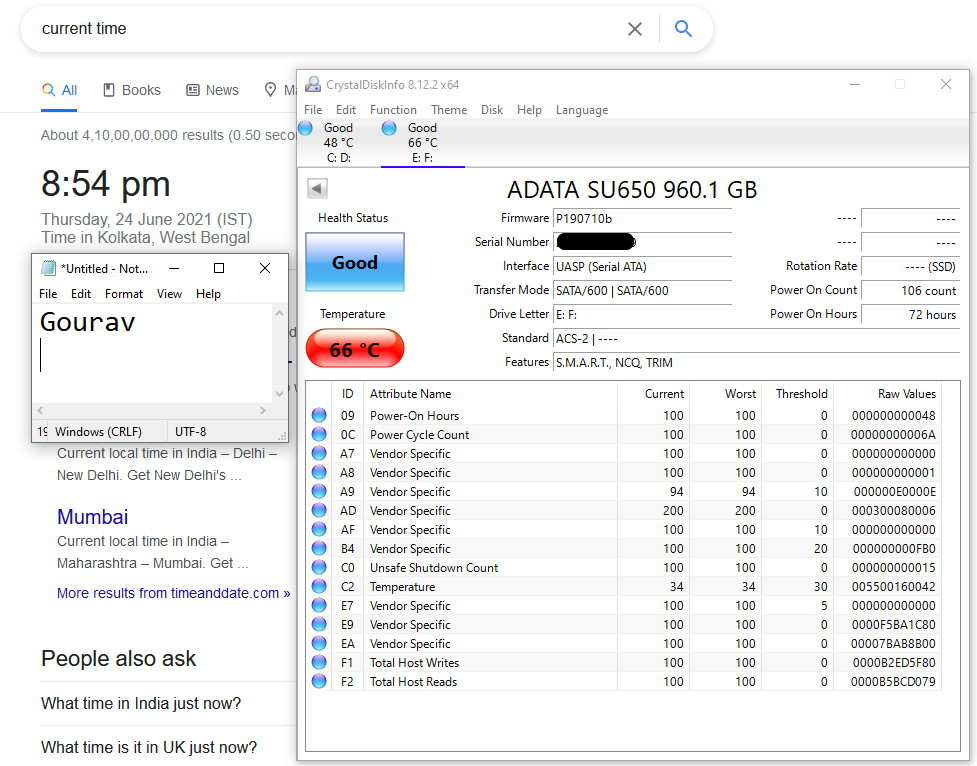
Task: Click the blue Good health status button
Action: point(355,262)
